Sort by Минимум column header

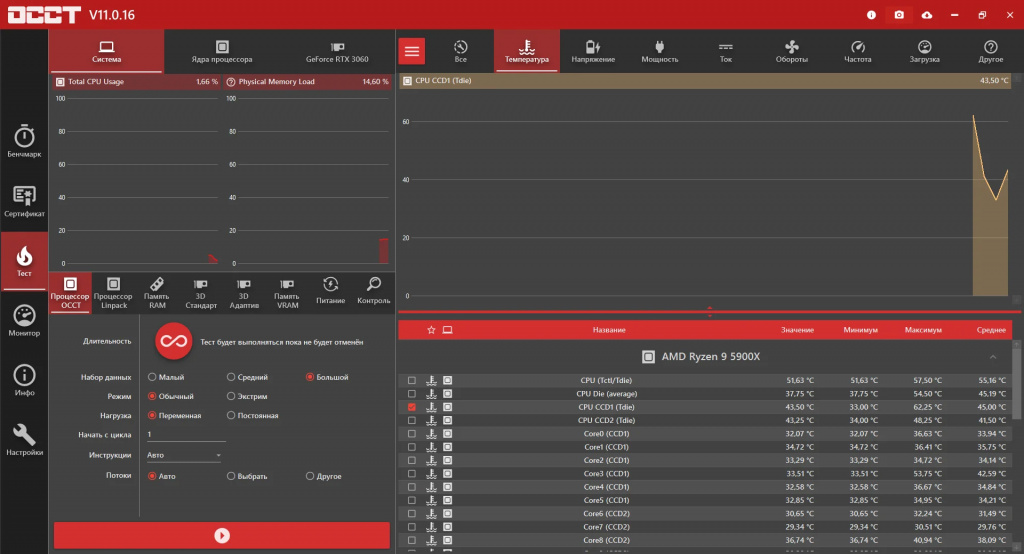tap(860, 330)
